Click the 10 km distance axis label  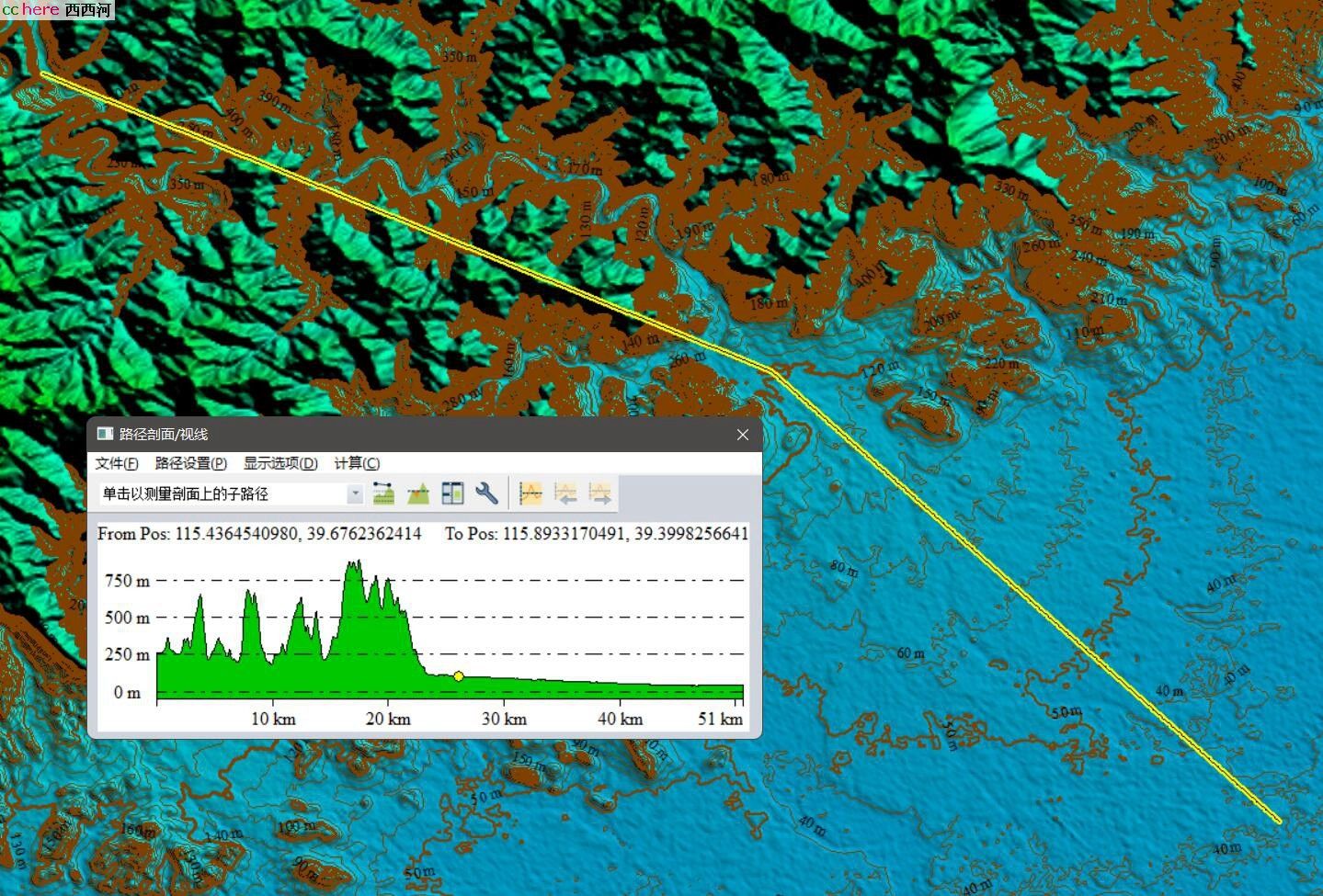[x=273, y=719]
